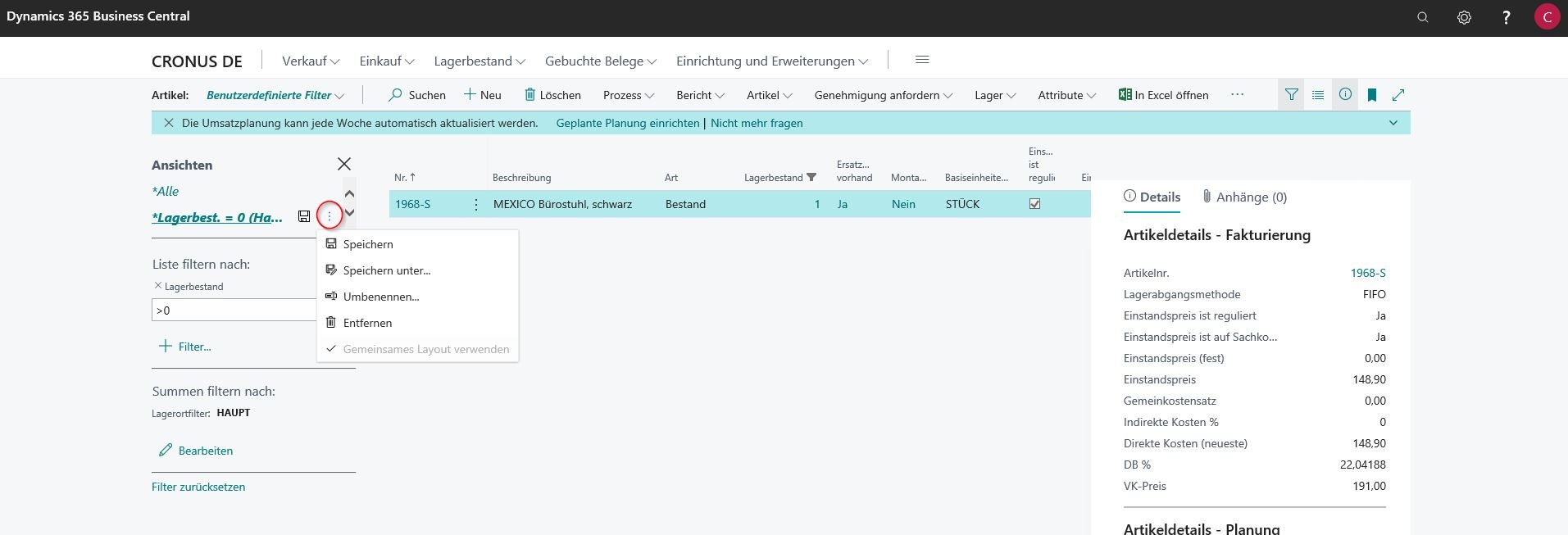
Task: Expand the Lagerbestand navigation menu
Action: coord(479,61)
